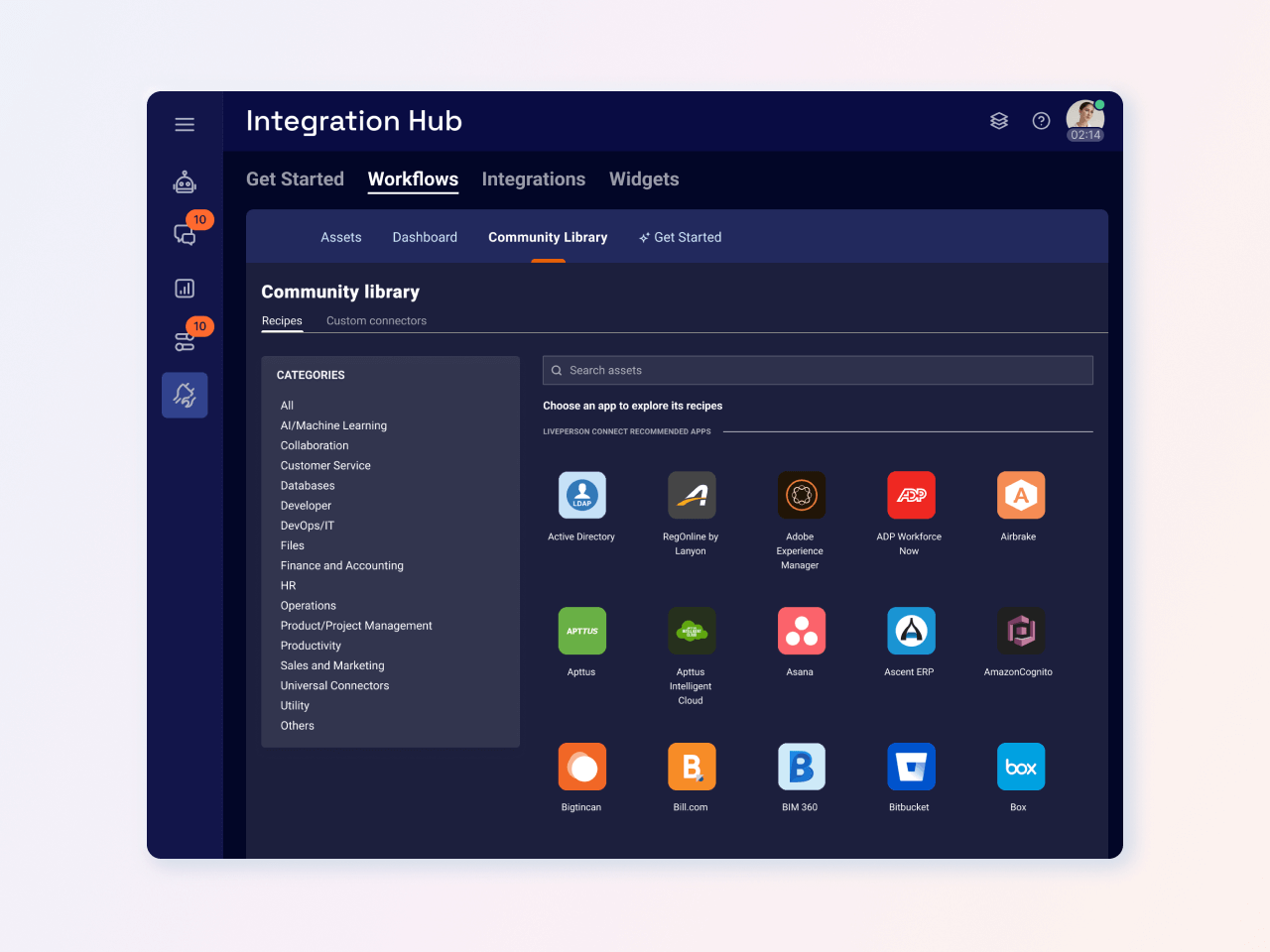Switch to Custom connectors tab
The height and width of the screenshot is (952, 1270).
pyautogui.click(x=376, y=320)
